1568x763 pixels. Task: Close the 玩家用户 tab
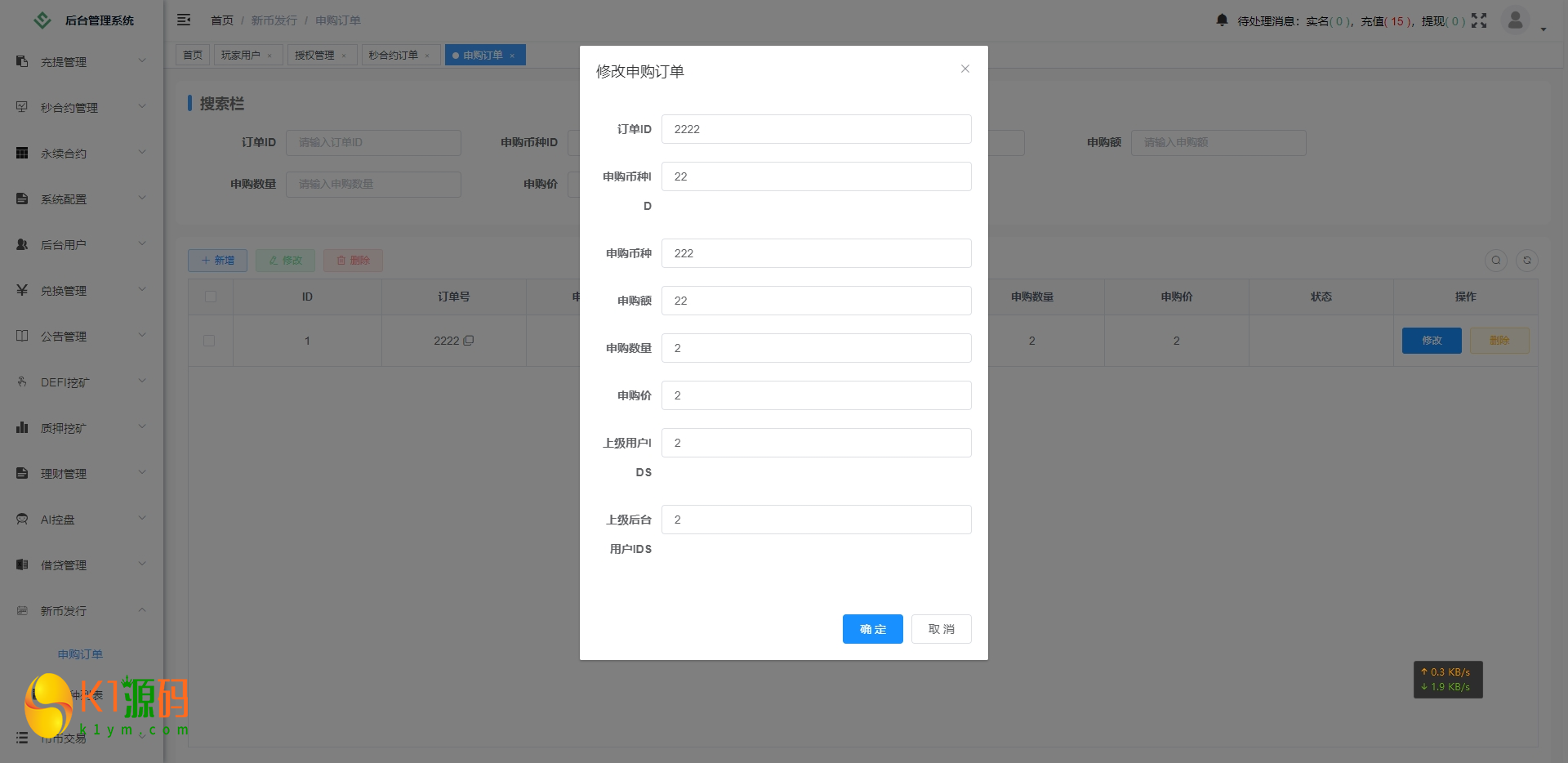tap(269, 56)
